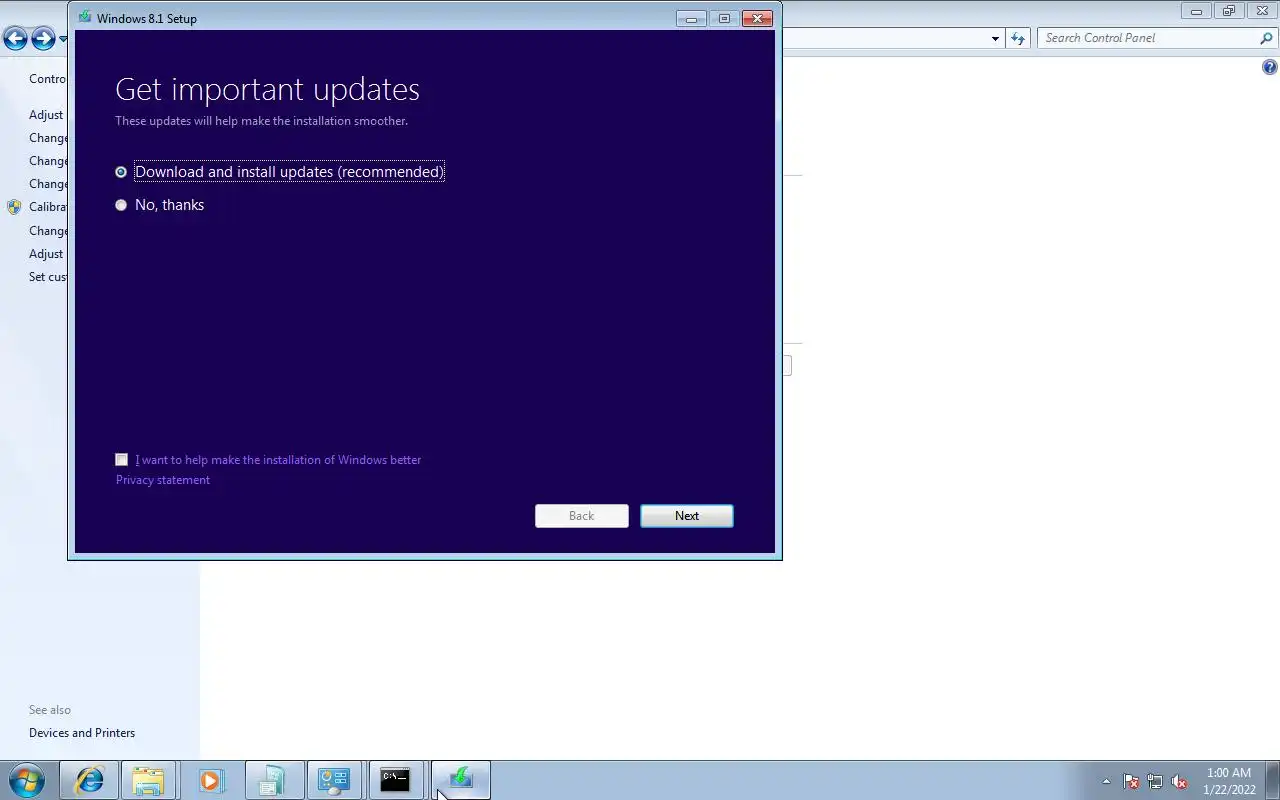Open the Privacy statement link
Viewport: 1280px width, 800px height.
coord(163,480)
